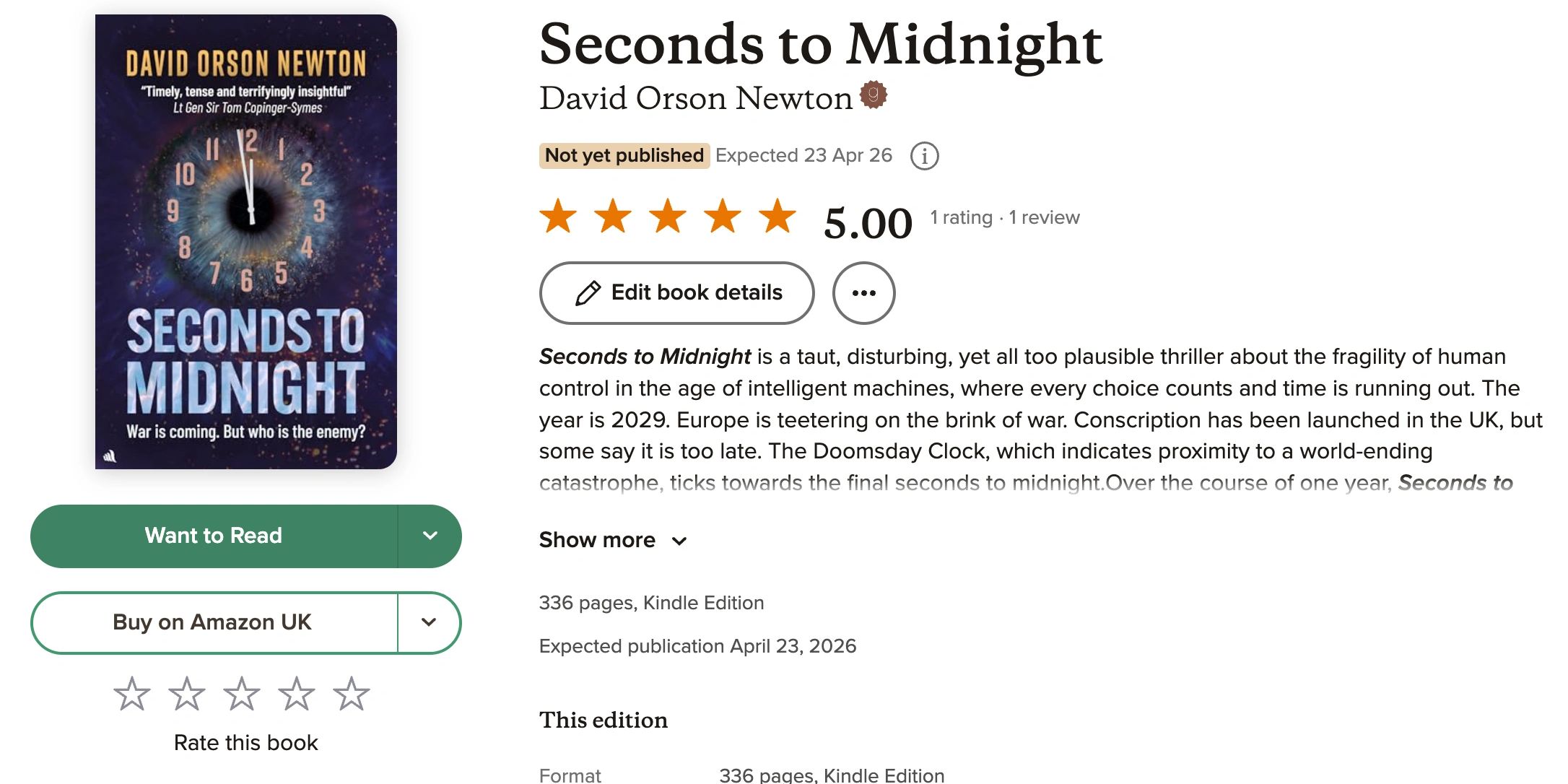1568x784 pixels.
Task: Click the Edit book details label
Action: pos(697,292)
